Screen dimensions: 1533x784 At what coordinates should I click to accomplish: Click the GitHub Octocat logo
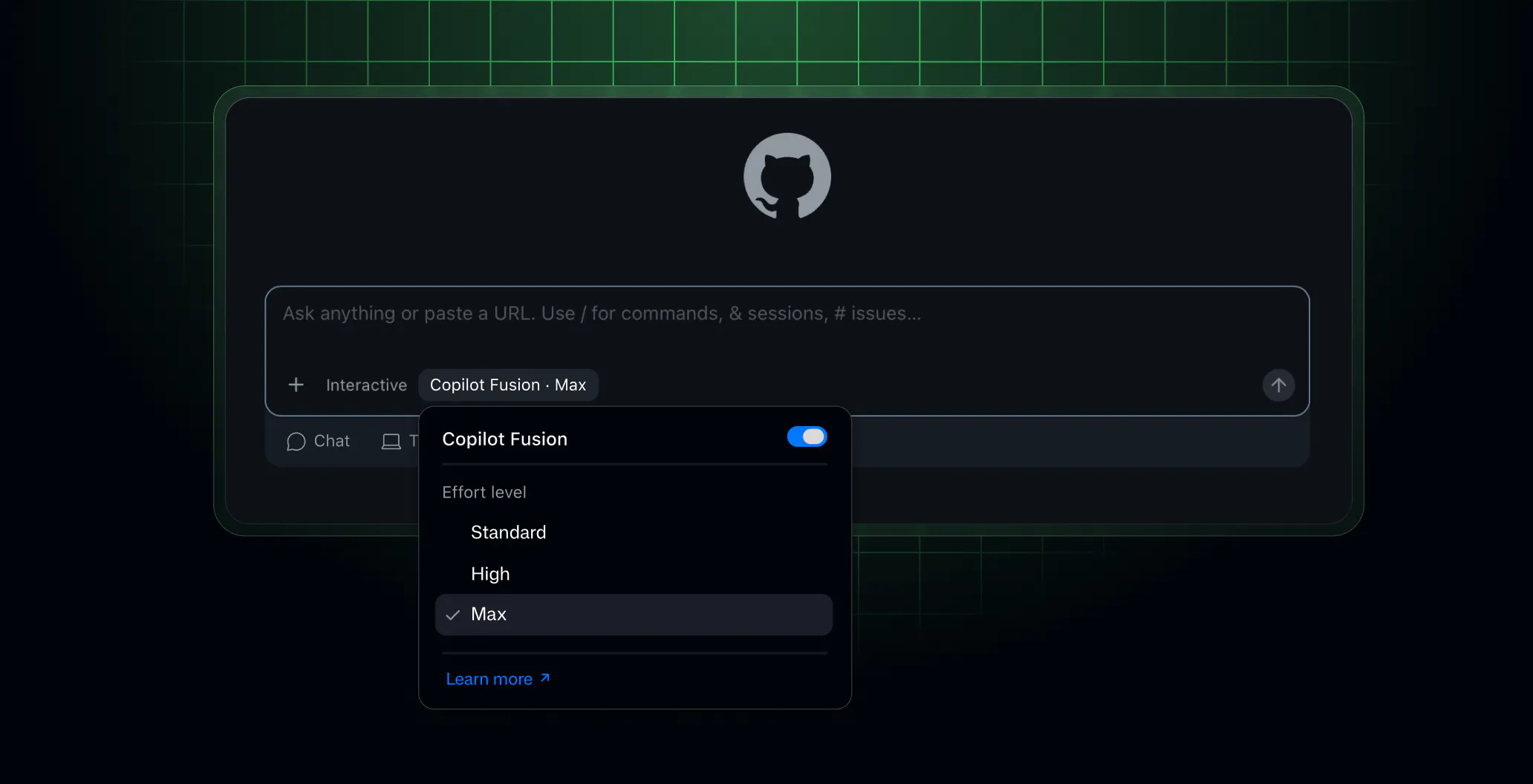pos(787,176)
